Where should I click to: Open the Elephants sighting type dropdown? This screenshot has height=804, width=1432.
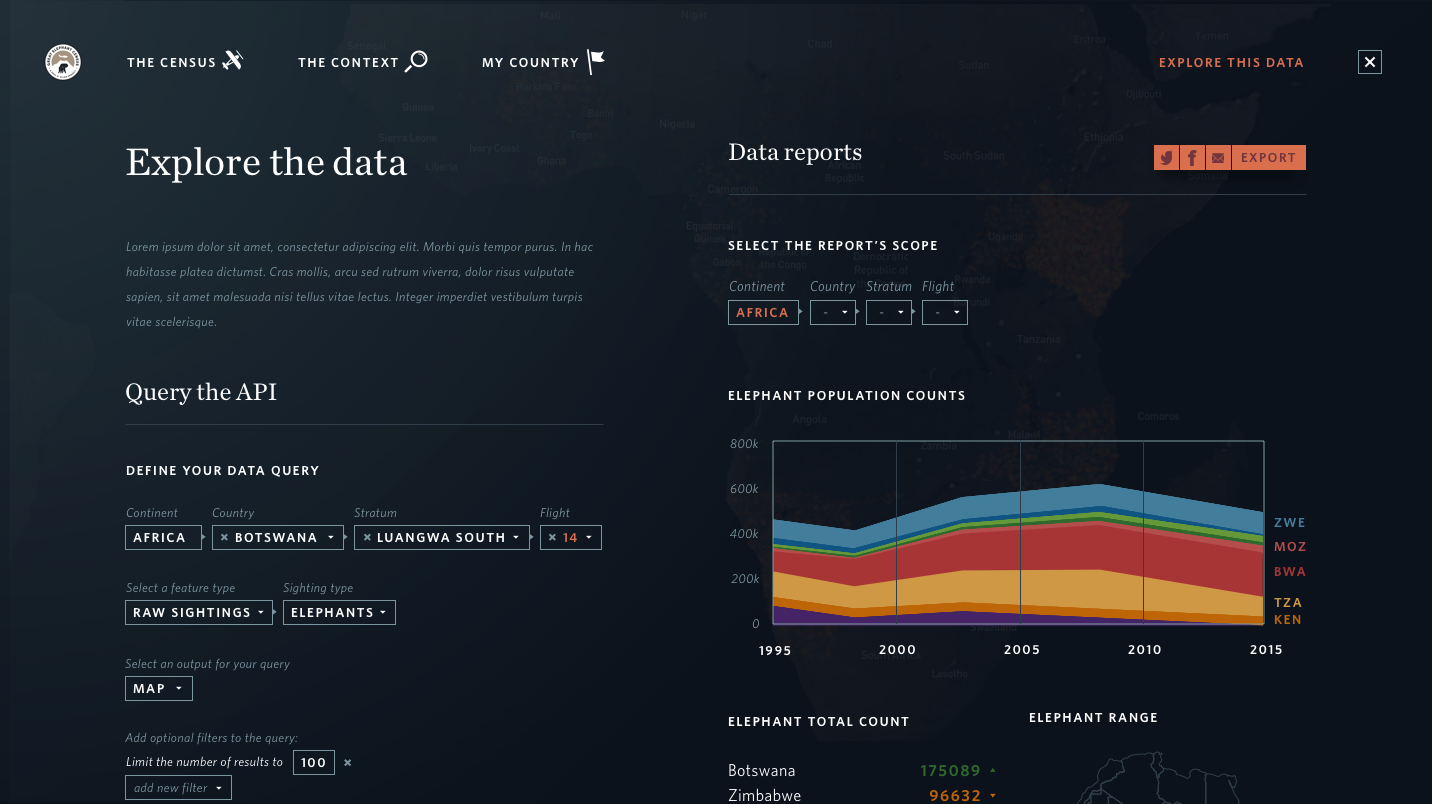pos(339,613)
